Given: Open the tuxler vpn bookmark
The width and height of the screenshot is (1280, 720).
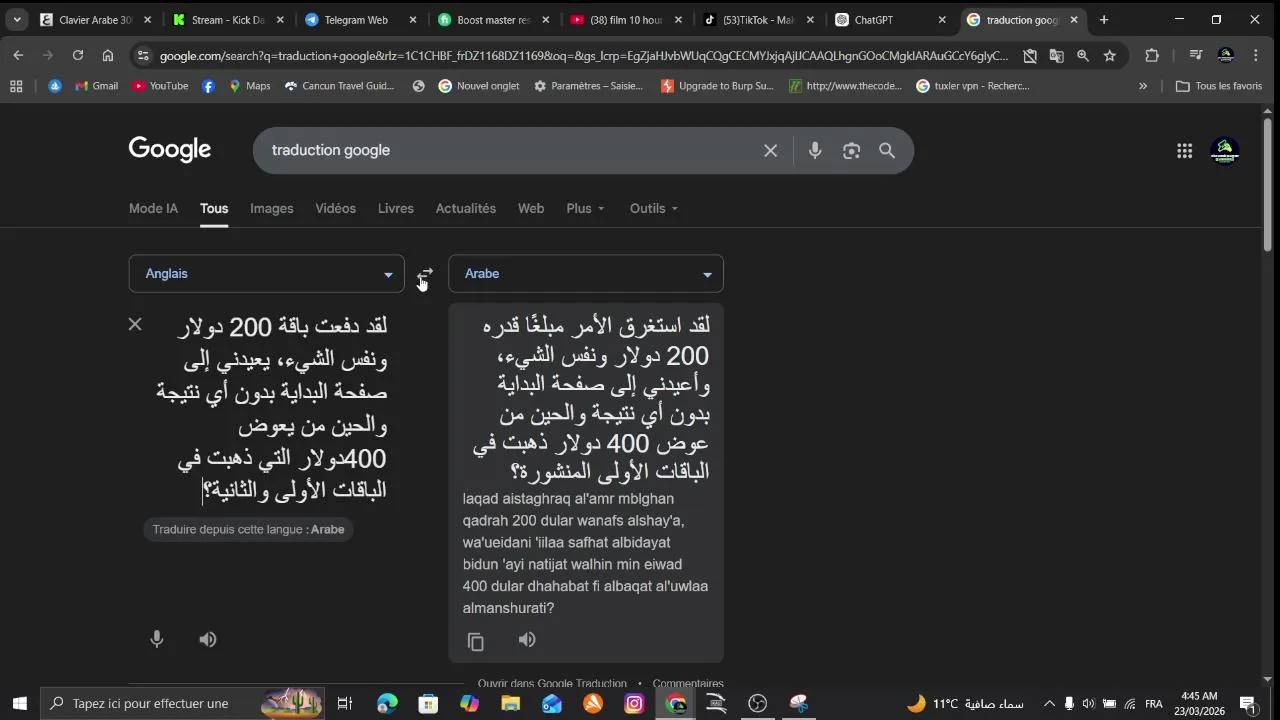Looking at the screenshot, I should pos(973,86).
